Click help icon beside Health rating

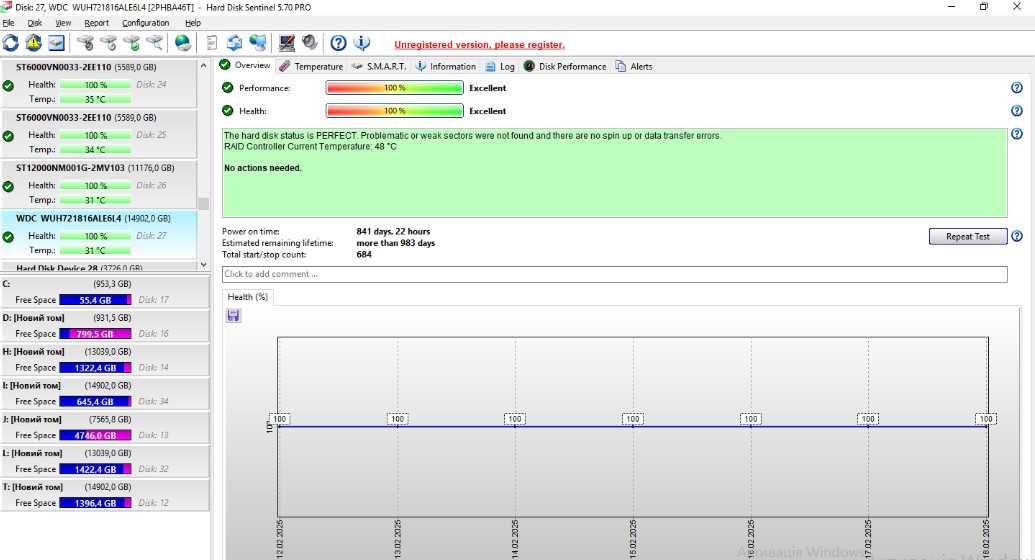[x=1017, y=111]
